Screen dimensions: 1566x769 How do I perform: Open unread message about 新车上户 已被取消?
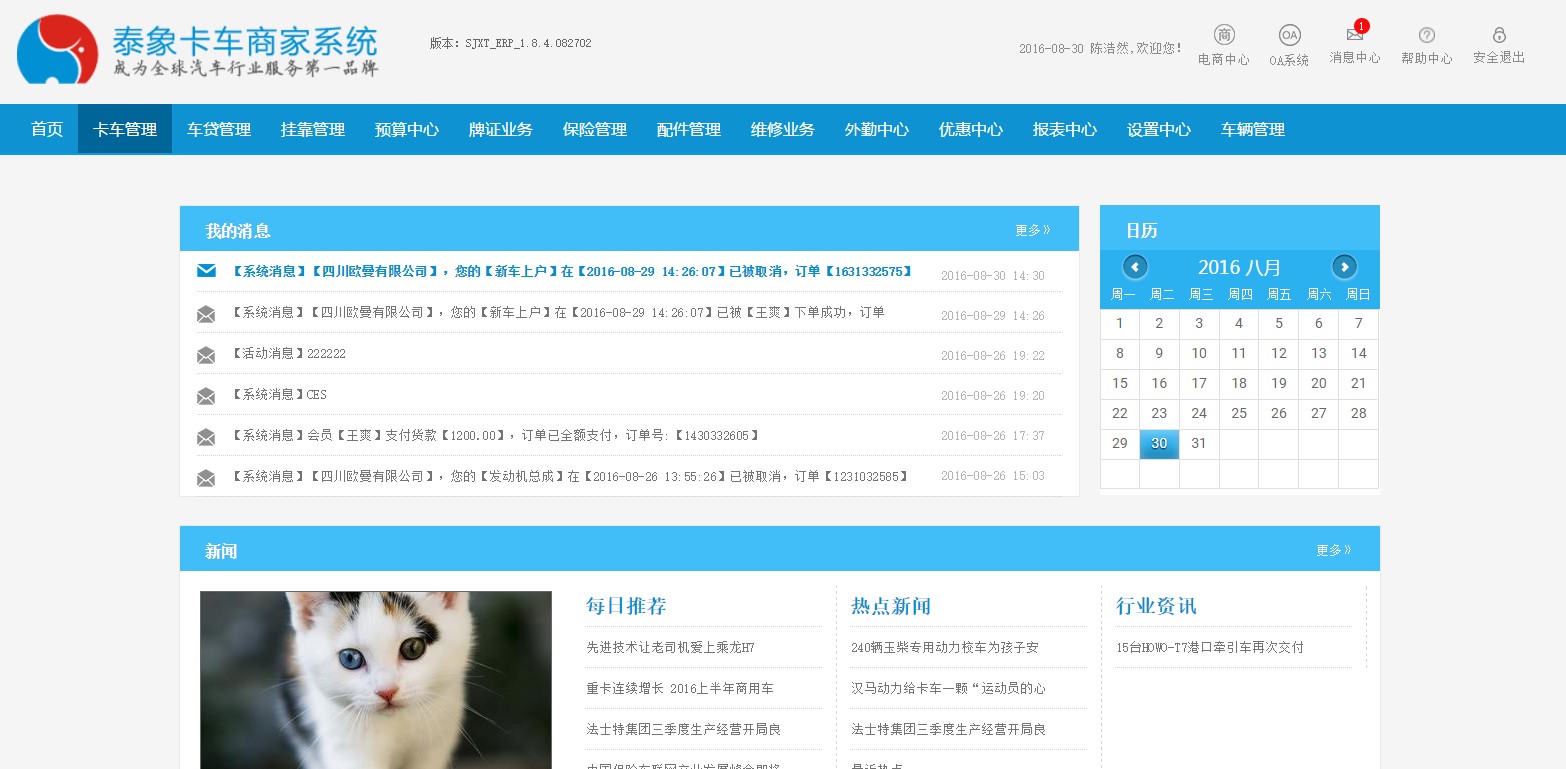pyautogui.click(x=573, y=271)
